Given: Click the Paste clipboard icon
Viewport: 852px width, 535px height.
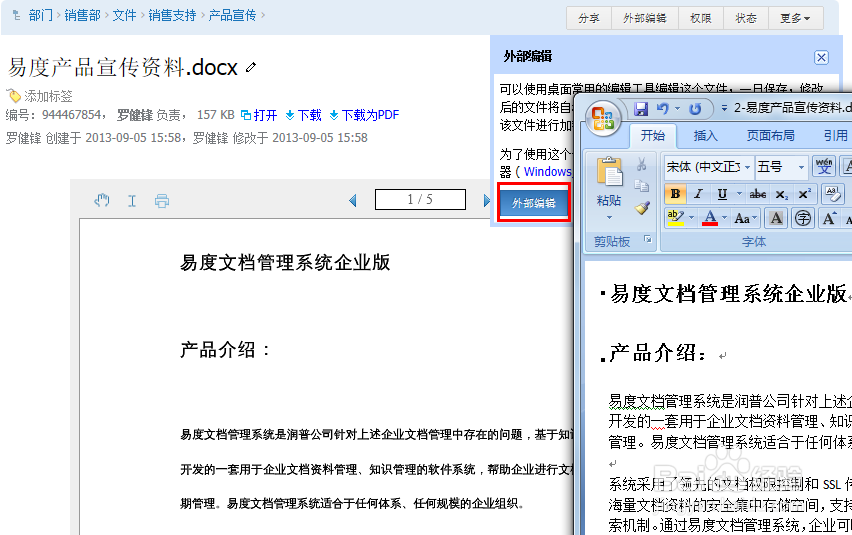Looking at the screenshot, I should [x=609, y=173].
